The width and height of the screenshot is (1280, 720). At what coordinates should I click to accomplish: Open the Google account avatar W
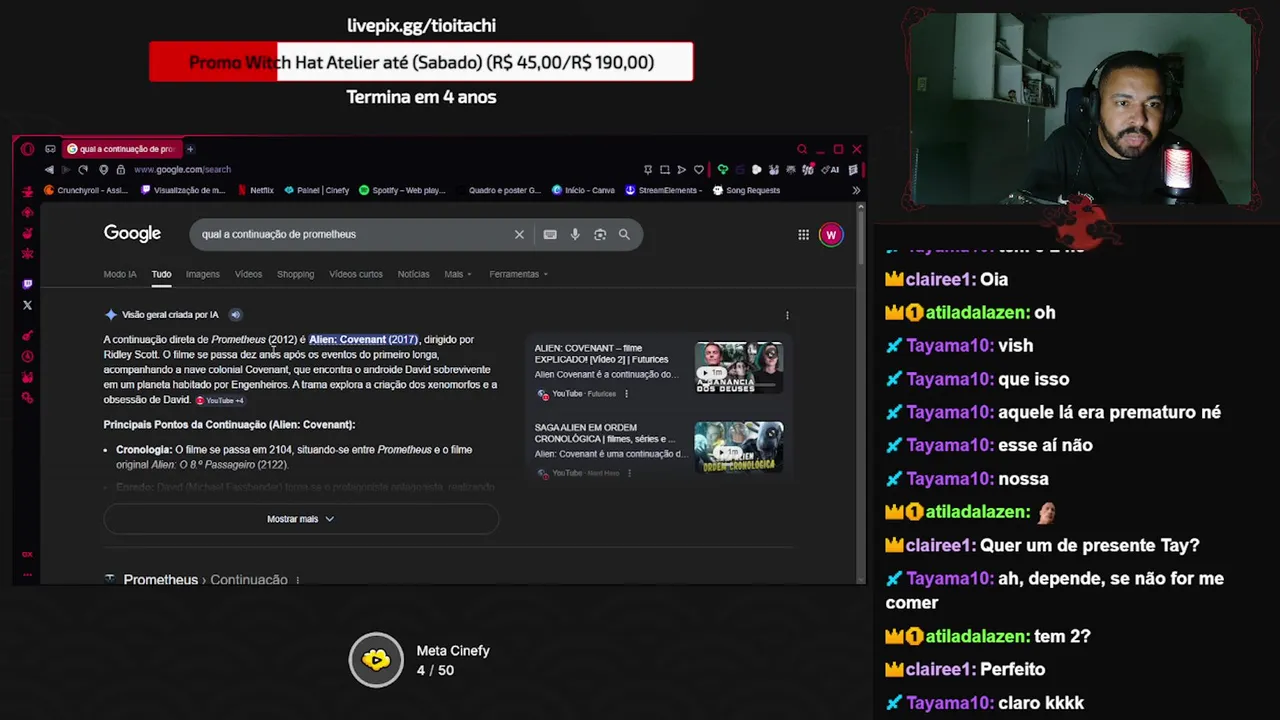coord(831,235)
